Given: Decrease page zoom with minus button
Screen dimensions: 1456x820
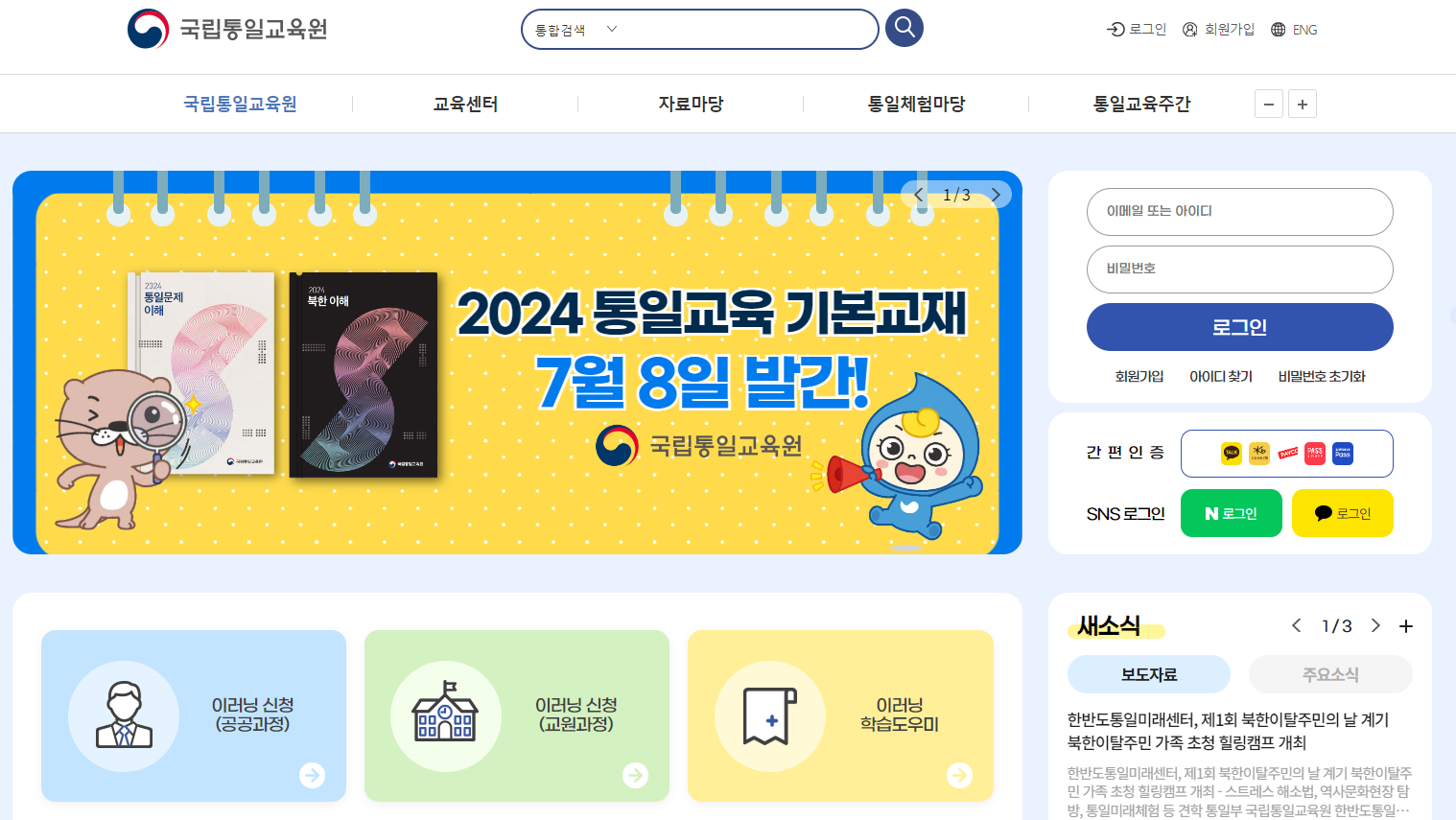Looking at the screenshot, I should [x=1269, y=104].
